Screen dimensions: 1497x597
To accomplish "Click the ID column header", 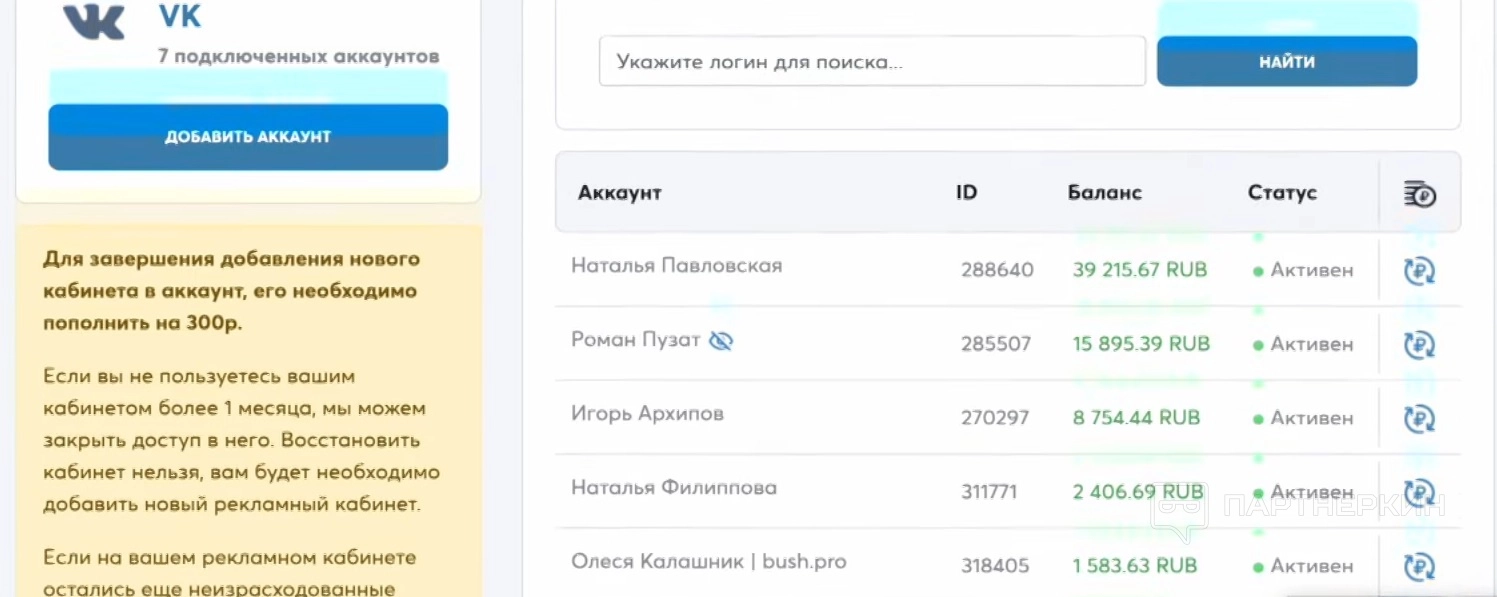I will coord(966,193).
